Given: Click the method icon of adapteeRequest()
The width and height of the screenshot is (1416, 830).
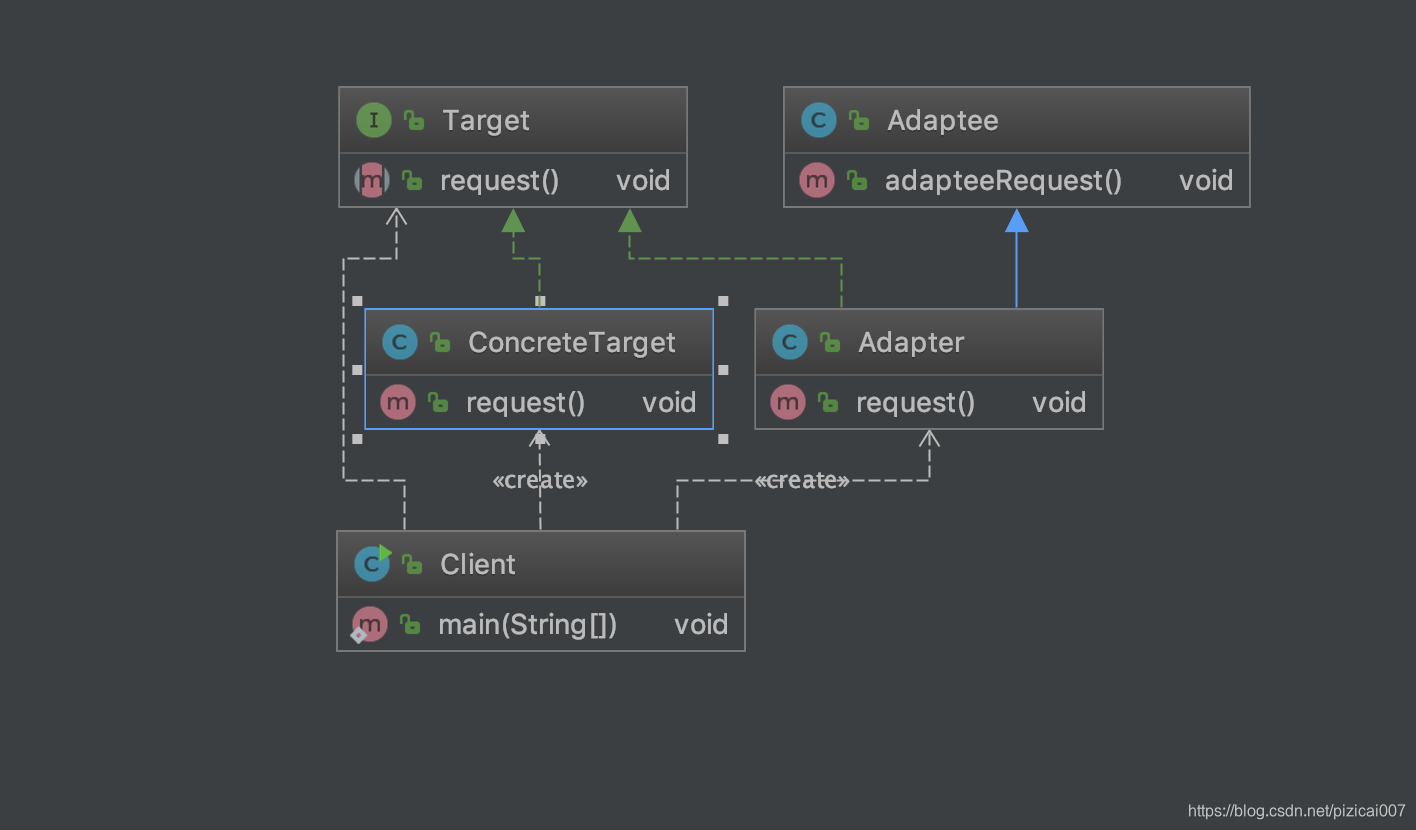Looking at the screenshot, I should (x=817, y=181).
